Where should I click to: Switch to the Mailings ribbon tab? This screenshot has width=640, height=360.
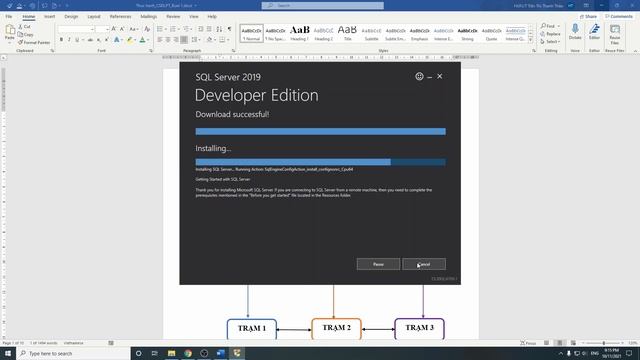pos(149,16)
